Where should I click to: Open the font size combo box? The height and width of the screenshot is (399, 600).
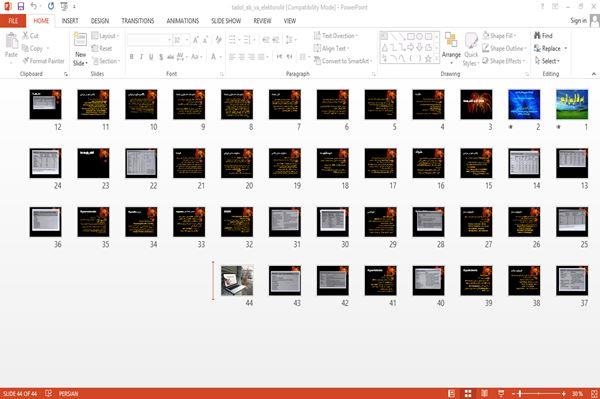pos(181,40)
